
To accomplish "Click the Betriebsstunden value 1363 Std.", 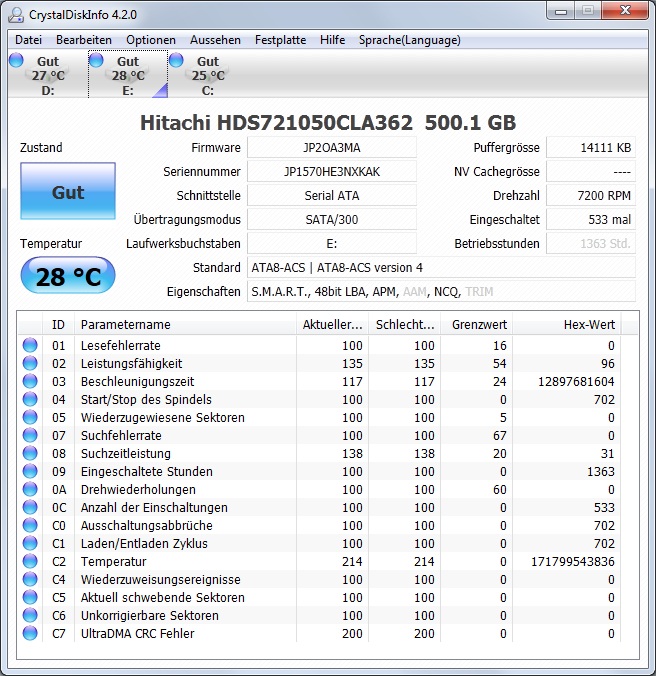I will coord(591,244).
